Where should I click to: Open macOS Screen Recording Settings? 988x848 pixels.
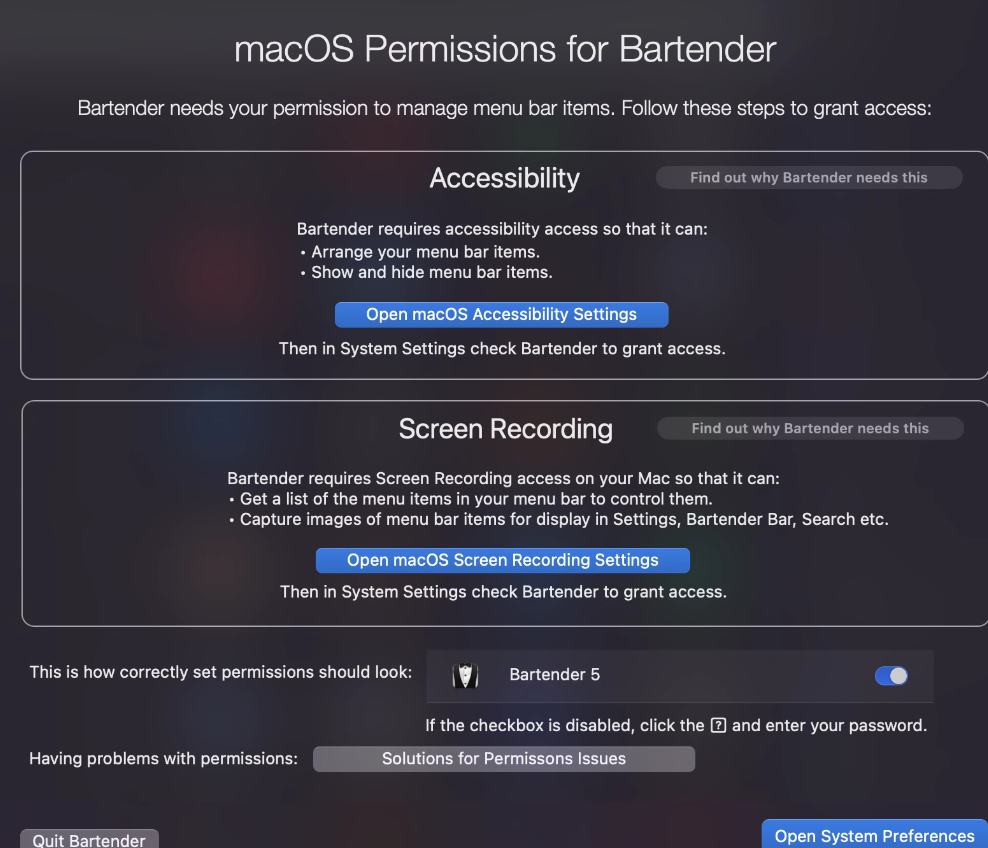tap(502, 560)
